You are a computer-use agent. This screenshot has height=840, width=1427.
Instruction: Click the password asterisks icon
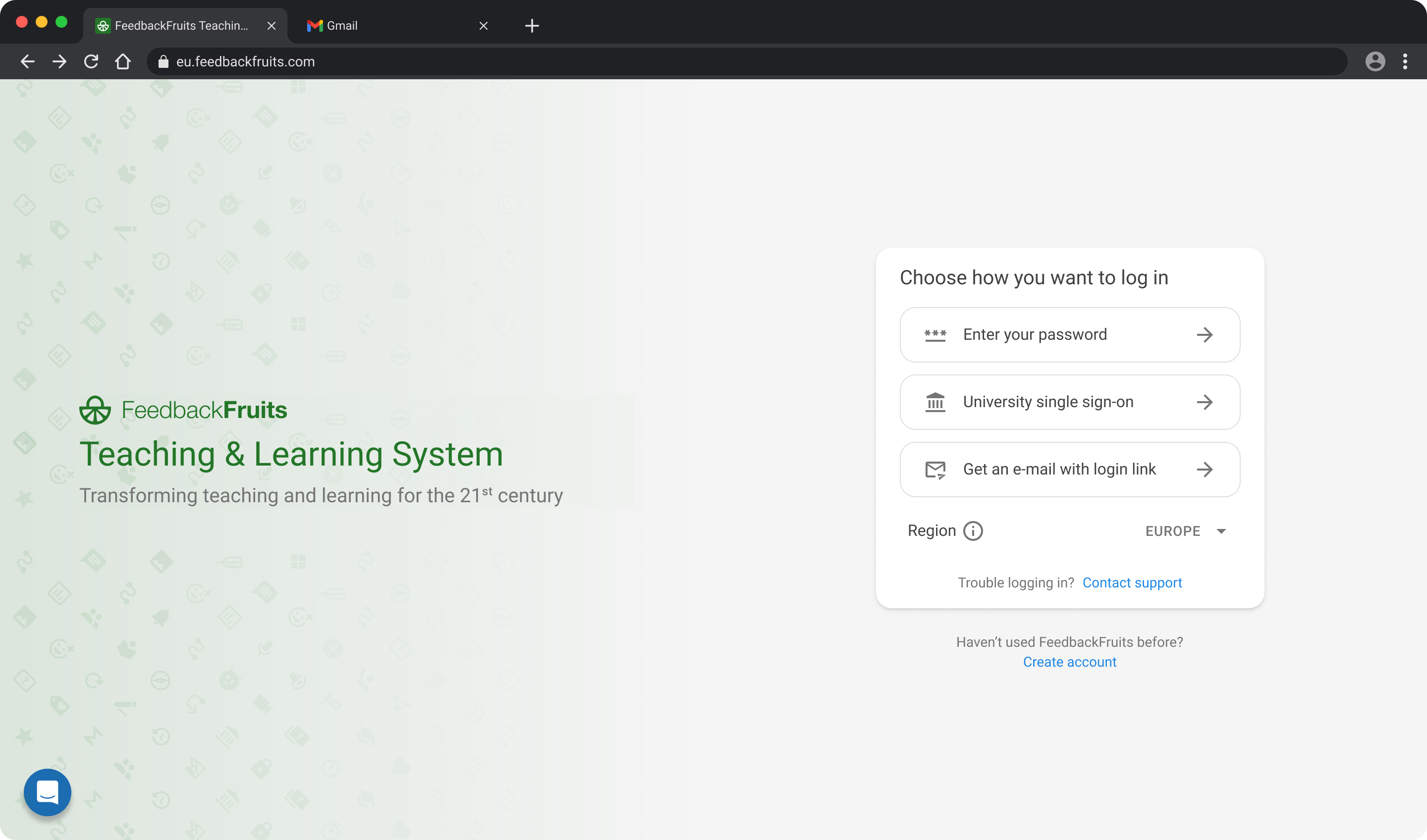[x=935, y=335]
